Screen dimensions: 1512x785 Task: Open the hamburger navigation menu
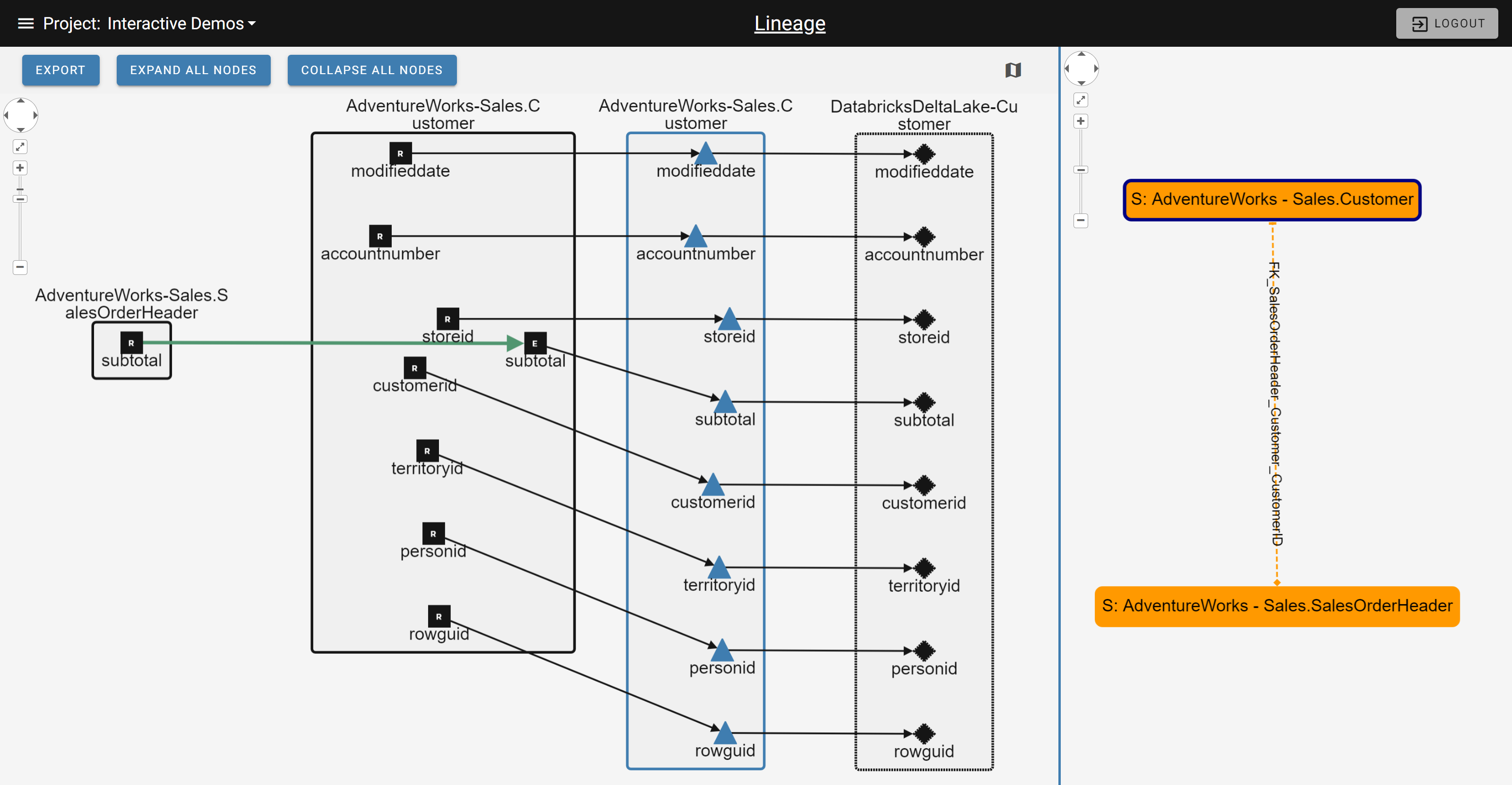tap(25, 24)
